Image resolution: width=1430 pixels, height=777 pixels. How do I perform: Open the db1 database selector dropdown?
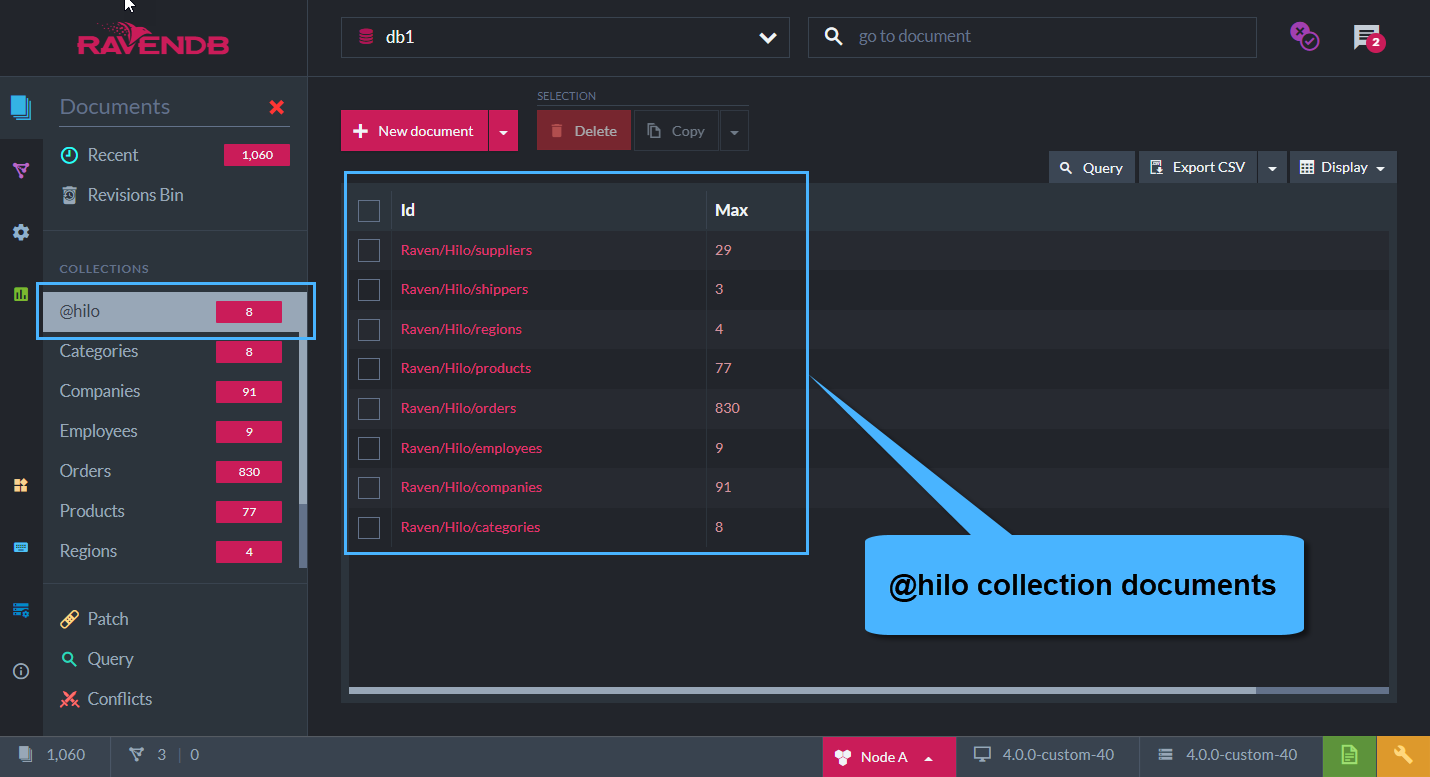tap(565, 38)
